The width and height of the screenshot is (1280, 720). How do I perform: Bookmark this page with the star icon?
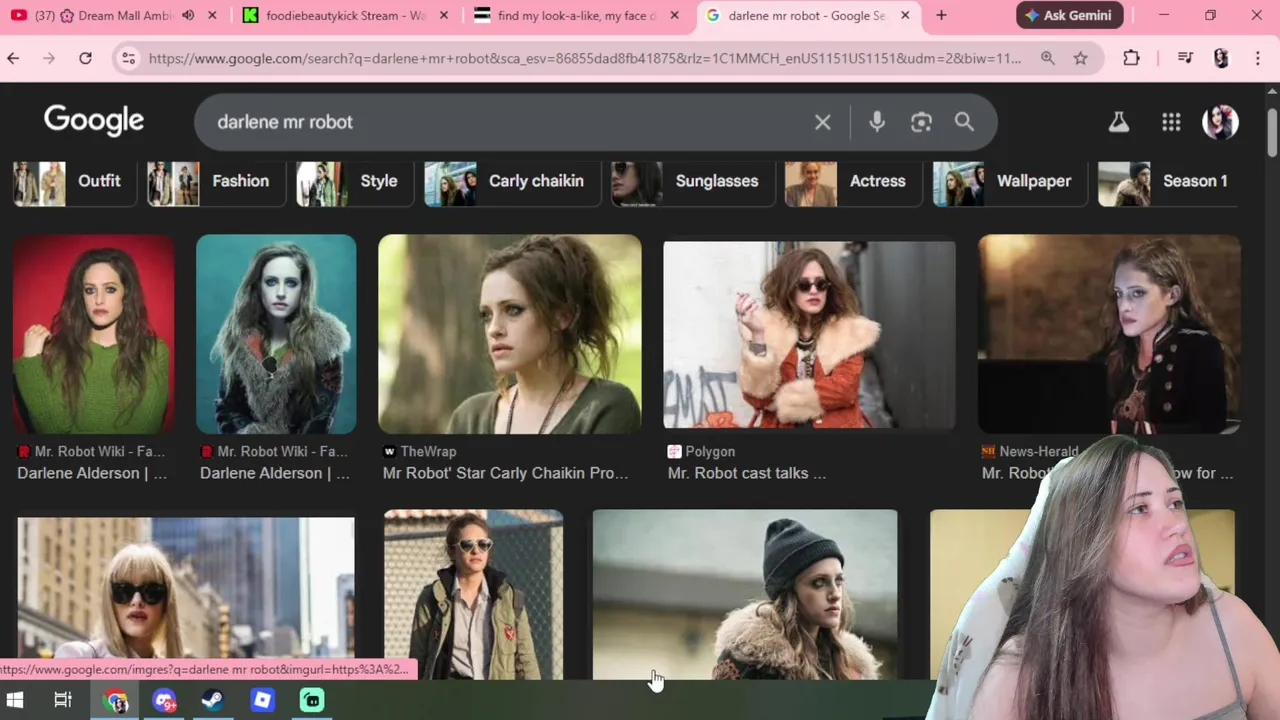[1080, 58]
